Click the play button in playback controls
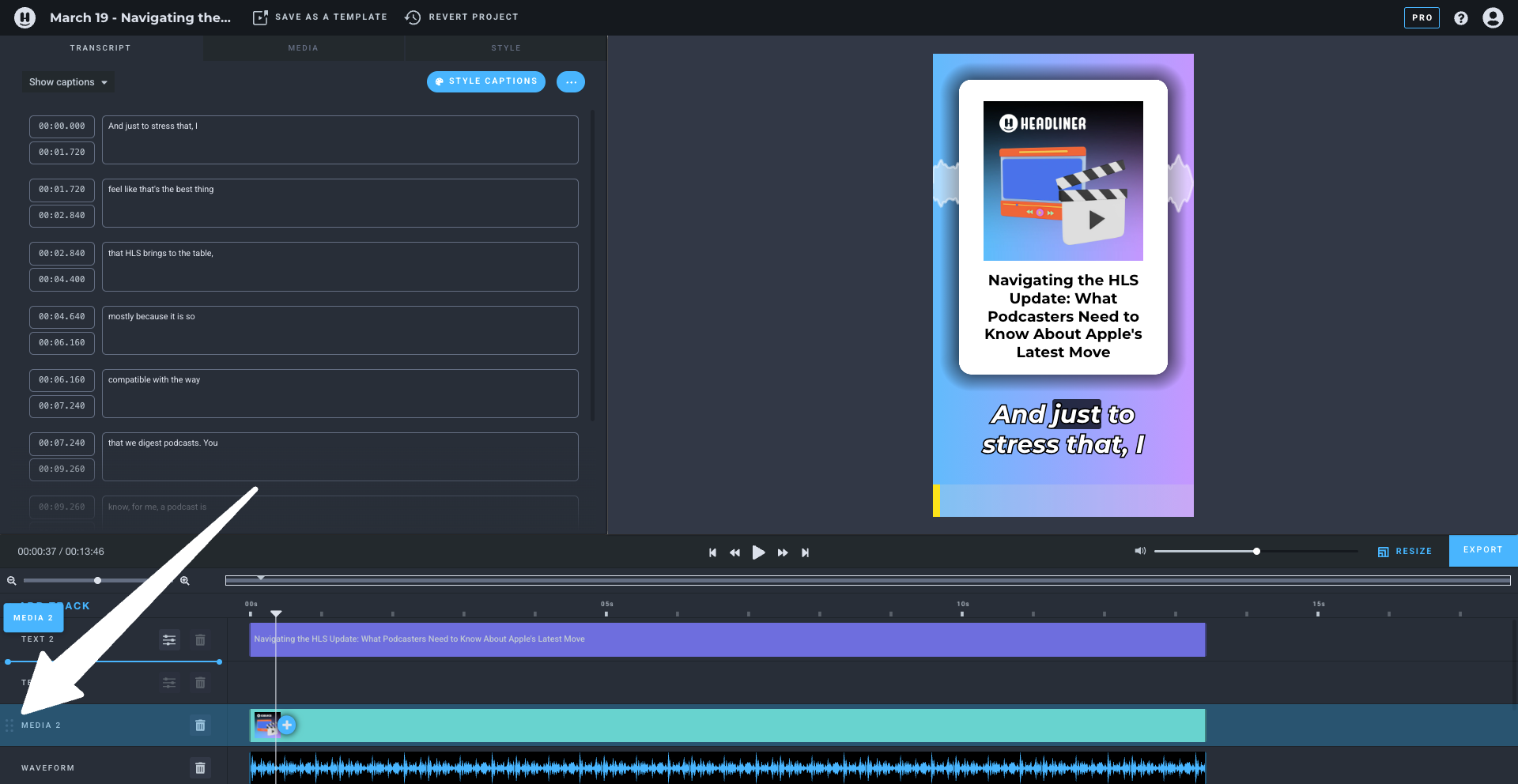This screenshot has width=1518, height=784. (x=758, y=552)
